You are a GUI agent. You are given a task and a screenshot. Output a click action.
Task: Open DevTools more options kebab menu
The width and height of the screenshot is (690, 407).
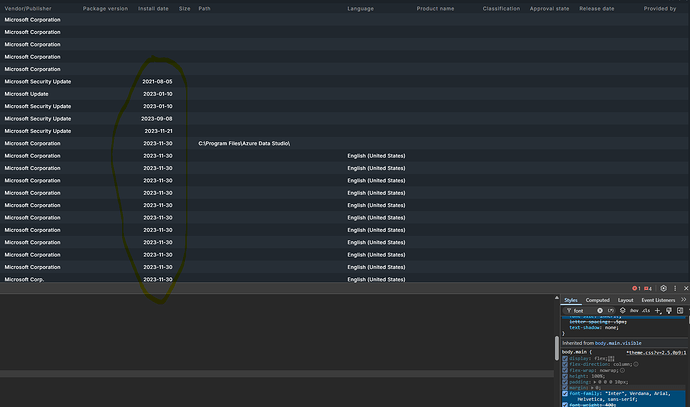tap(675, 288)
